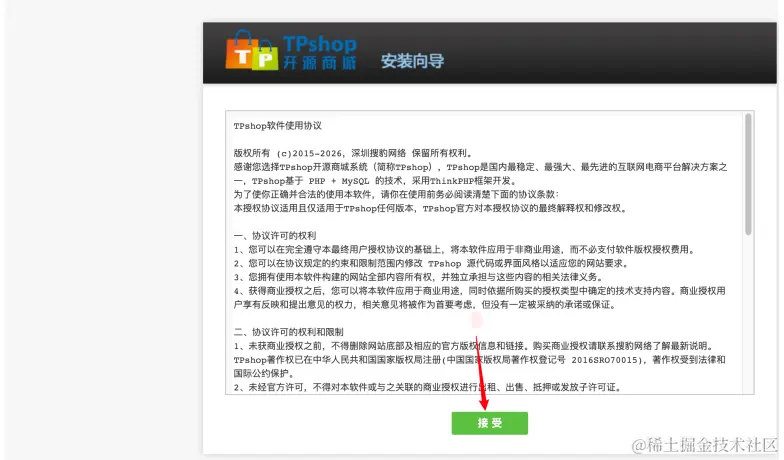
Task: Click the empty scrollbar track below the thumb
Action: tap(748, 314)
